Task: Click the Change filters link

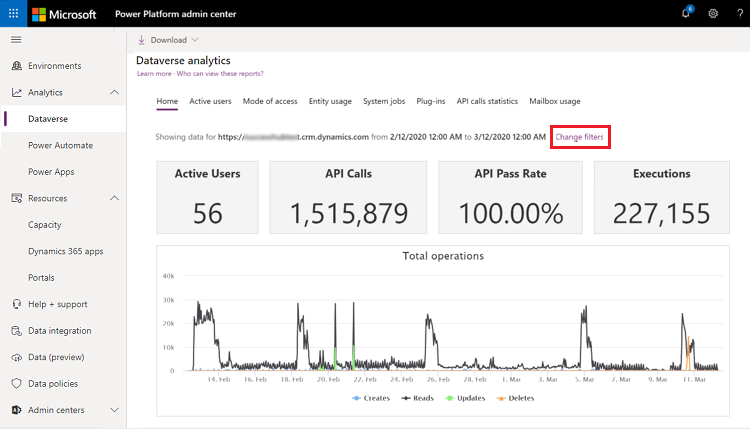Action: click(579, 137)
